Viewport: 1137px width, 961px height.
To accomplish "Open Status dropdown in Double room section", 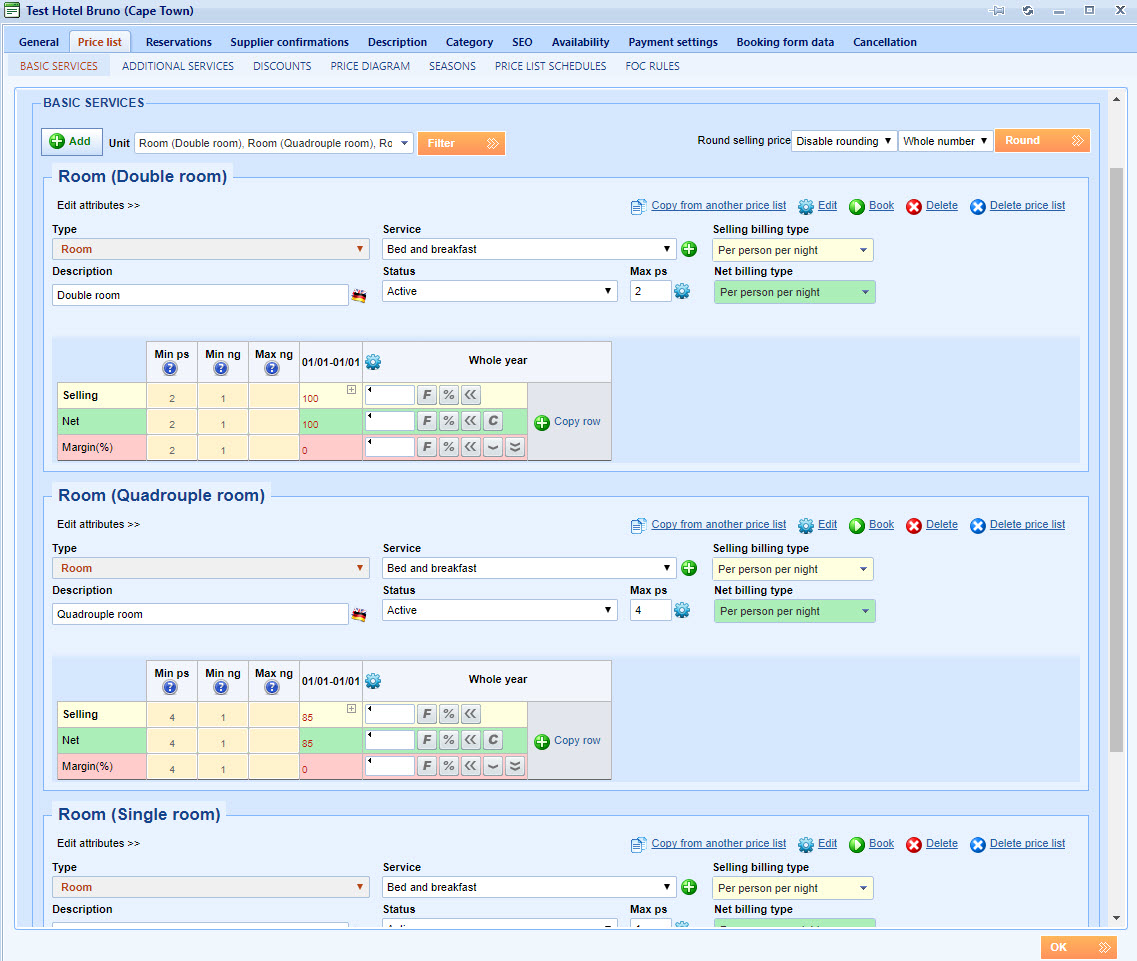I will point(500,292).
